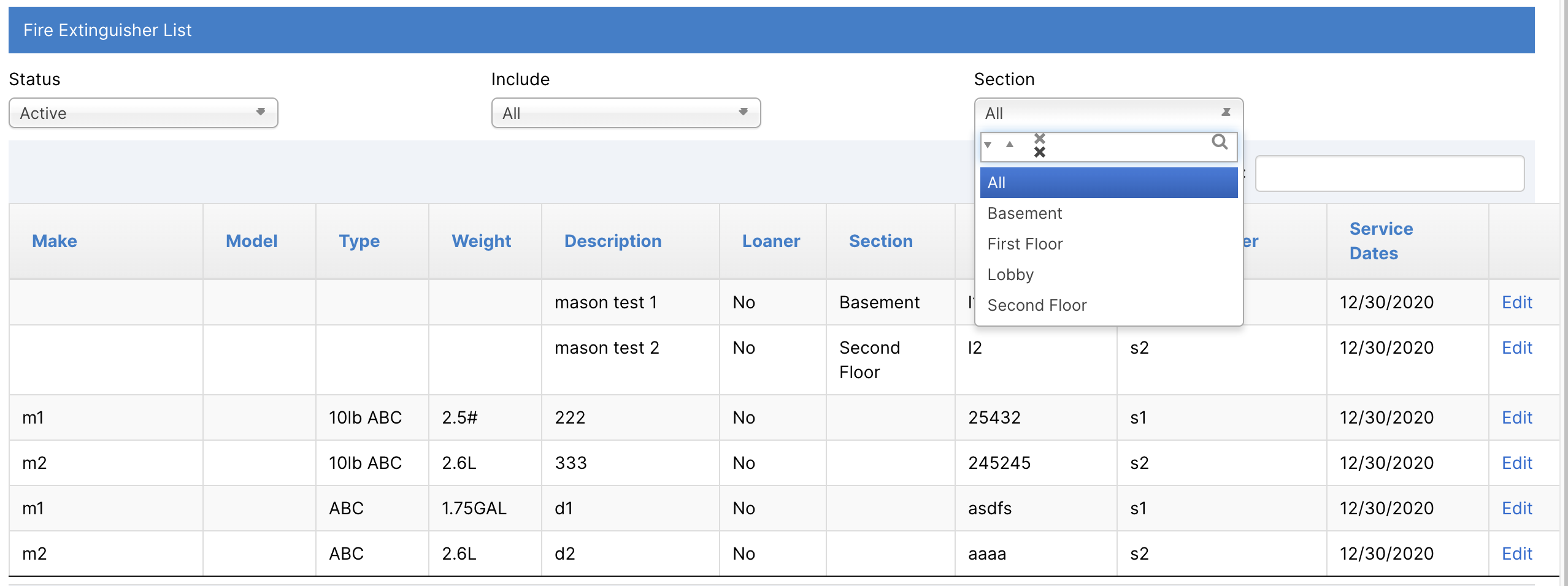1568x586 pixels.
Task: Sort by the Service Dates column header
Action: point(1382,241)
